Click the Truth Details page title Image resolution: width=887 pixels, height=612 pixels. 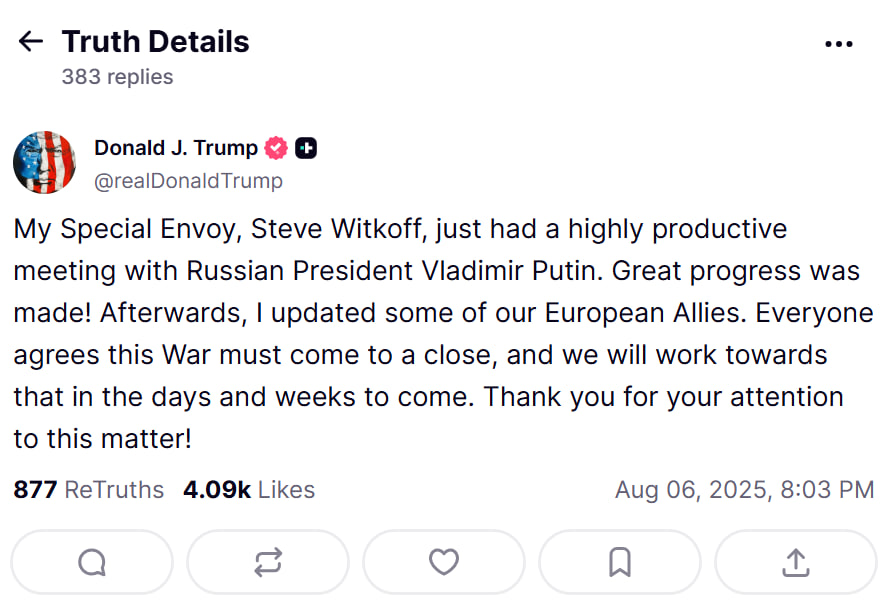155,42
